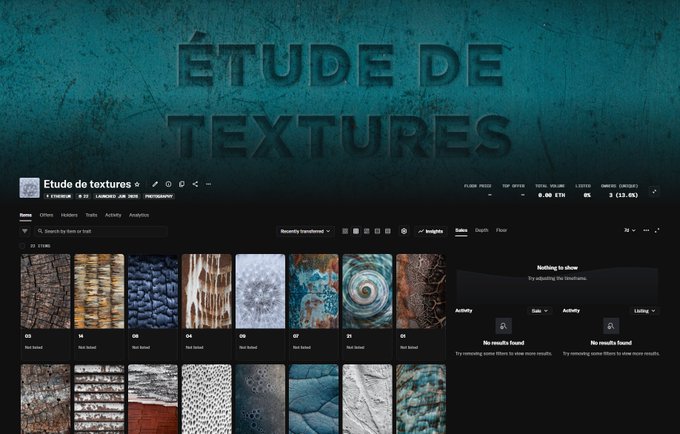Click the pencil edit collection icon
This screenshot has width=680, height=434.
(155, 184)
